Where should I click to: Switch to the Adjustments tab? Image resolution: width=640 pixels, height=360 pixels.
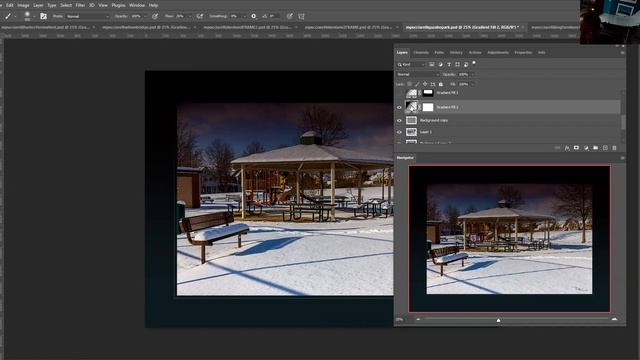click(498, 53)
